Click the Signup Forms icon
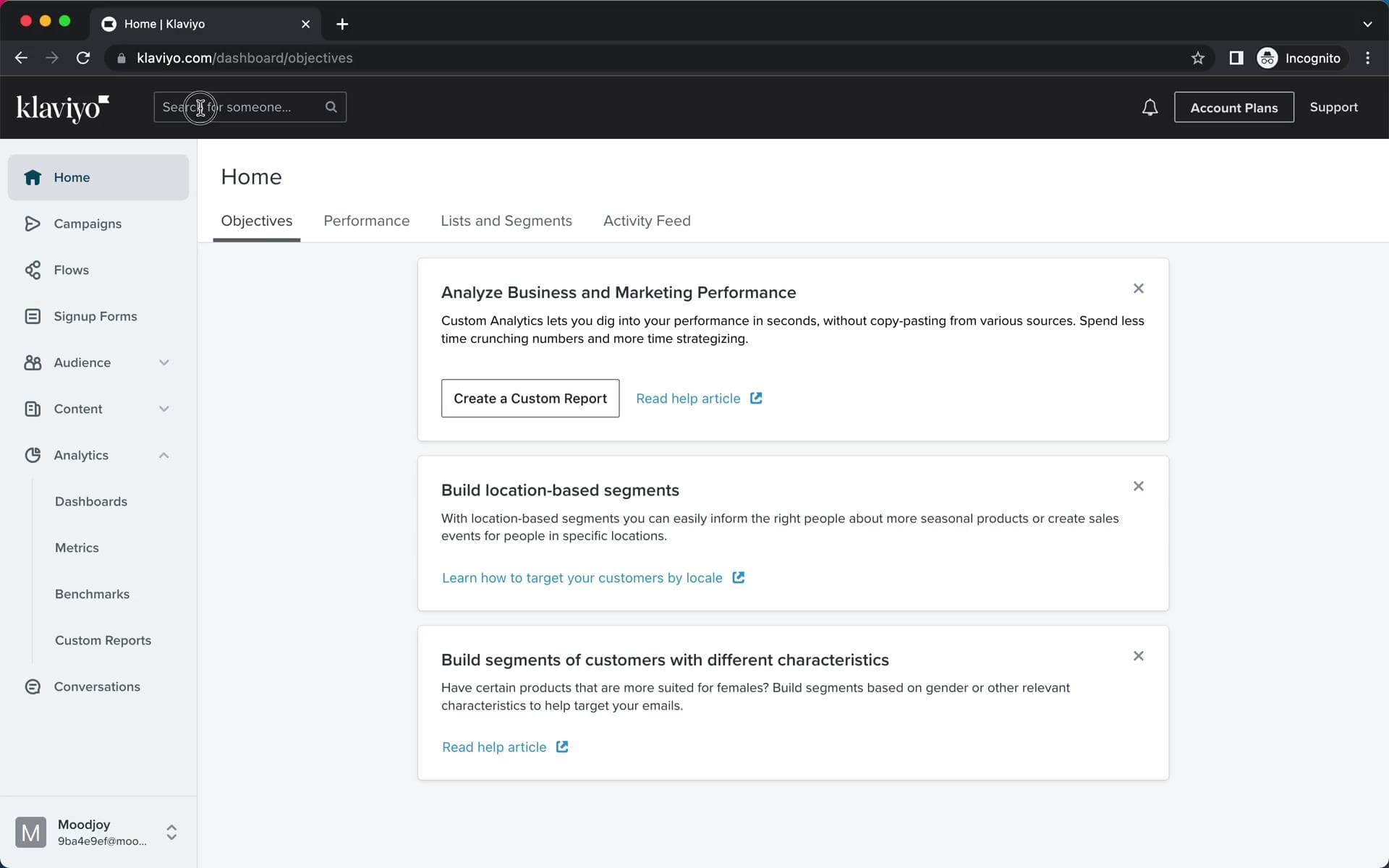 (33, 316)
